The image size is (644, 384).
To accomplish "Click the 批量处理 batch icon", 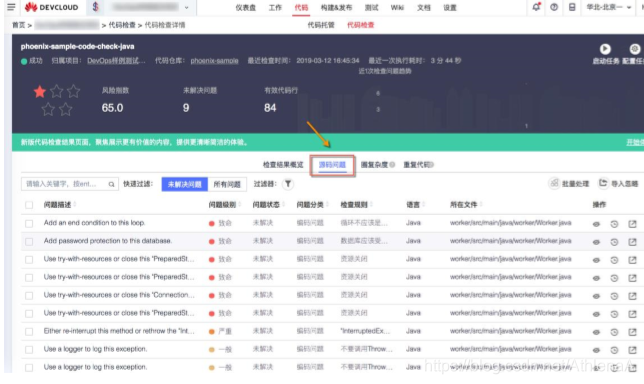I will [554, 183].
